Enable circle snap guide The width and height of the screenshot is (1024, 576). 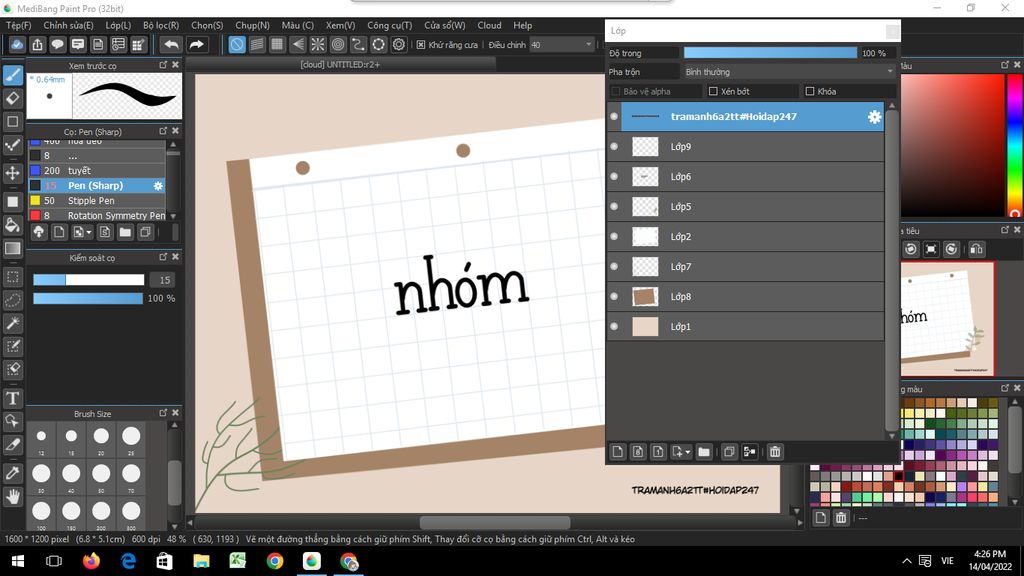tap(338, 44)
